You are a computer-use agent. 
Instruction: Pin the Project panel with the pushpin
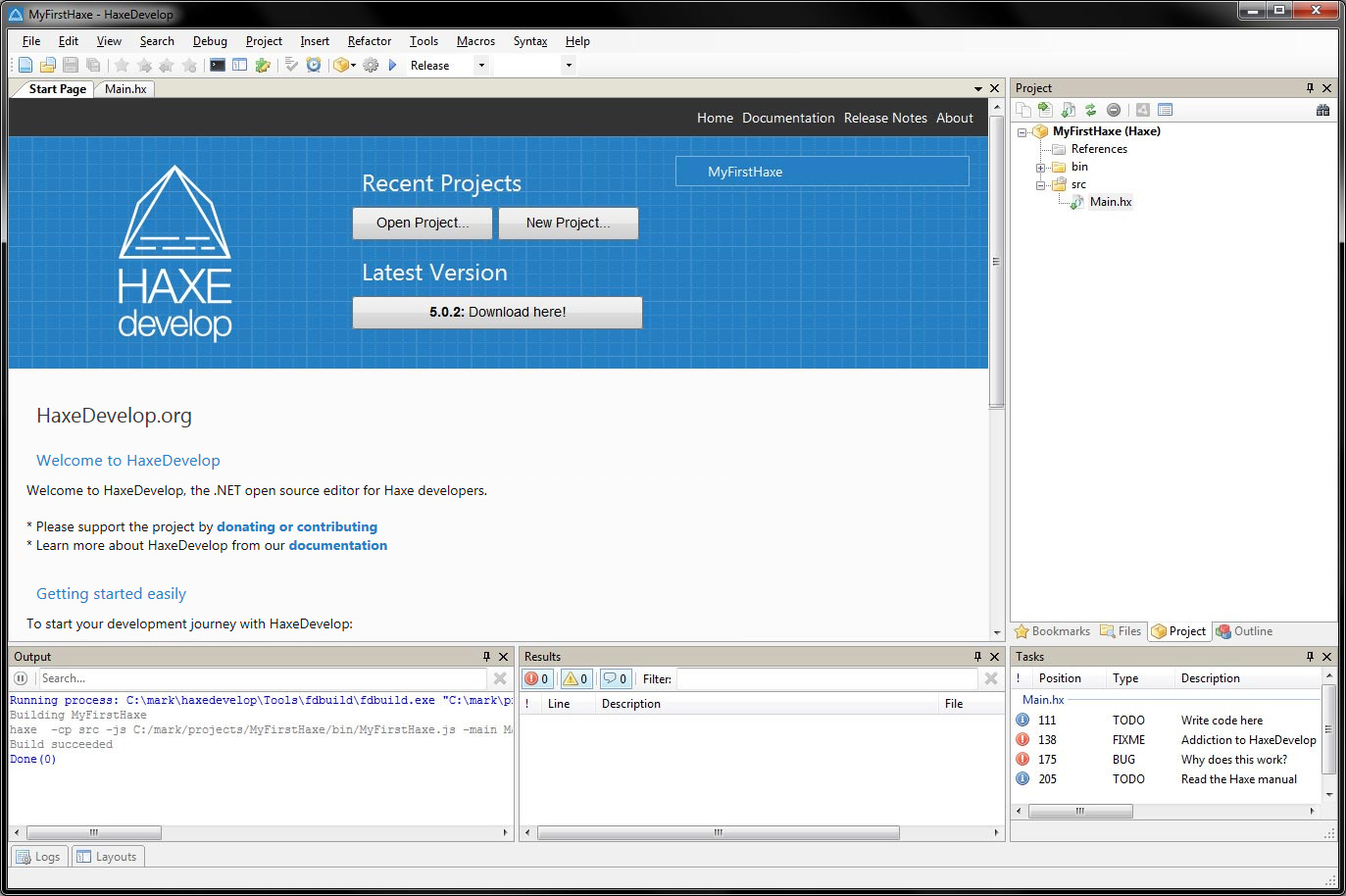[1310, 88]
